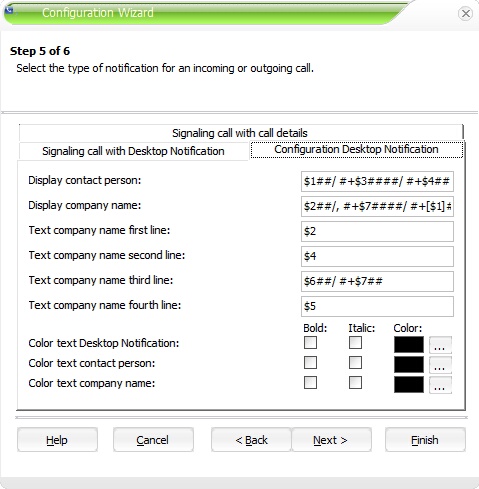Click the 'Display contact person:' label
479x489 pixels.
[x=85, y=180]
